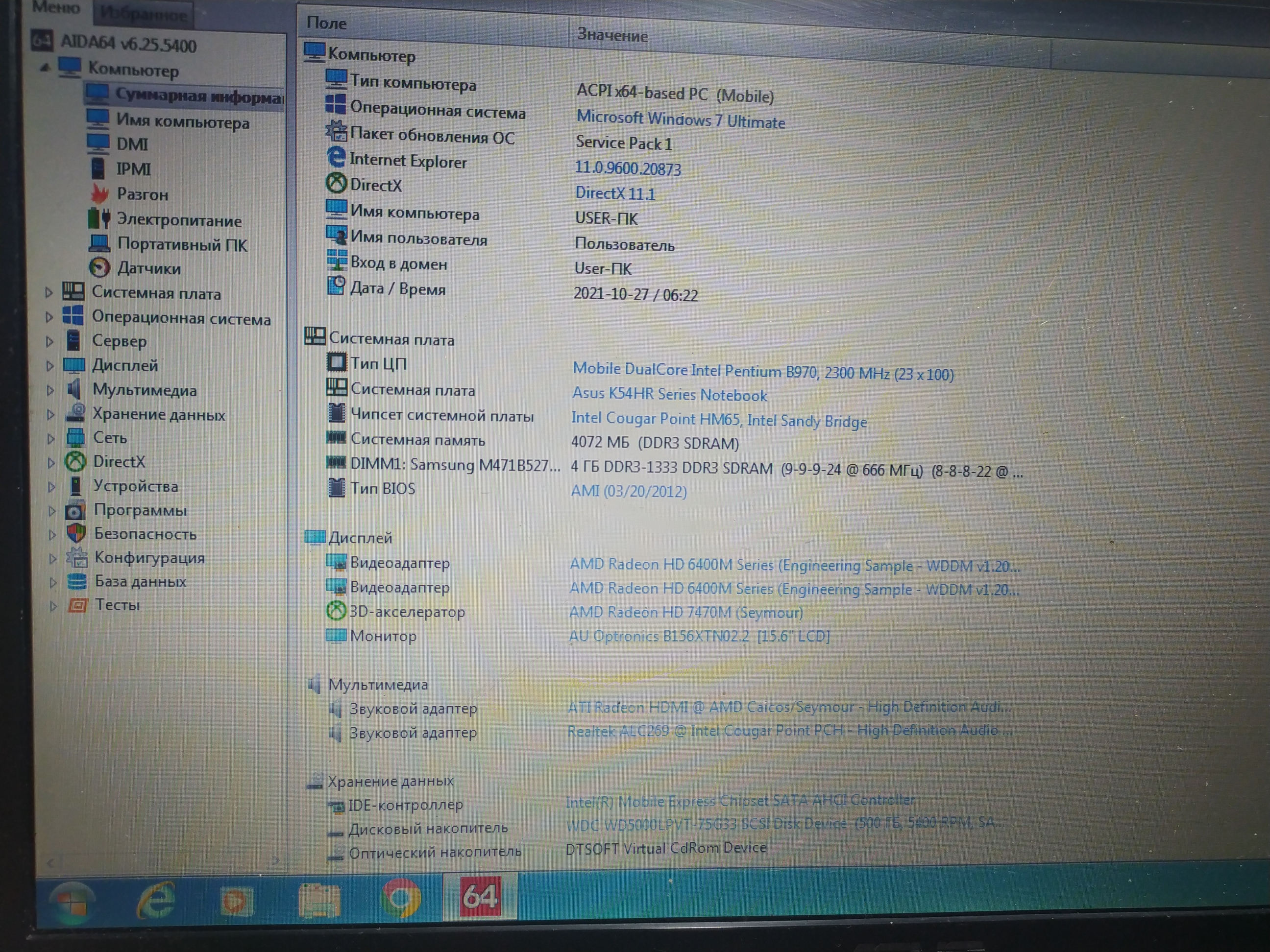The image size is (1270, 952).
Task: Open Intel Mobile Express SATA AHCI Controller link
Action: (740, 801)
